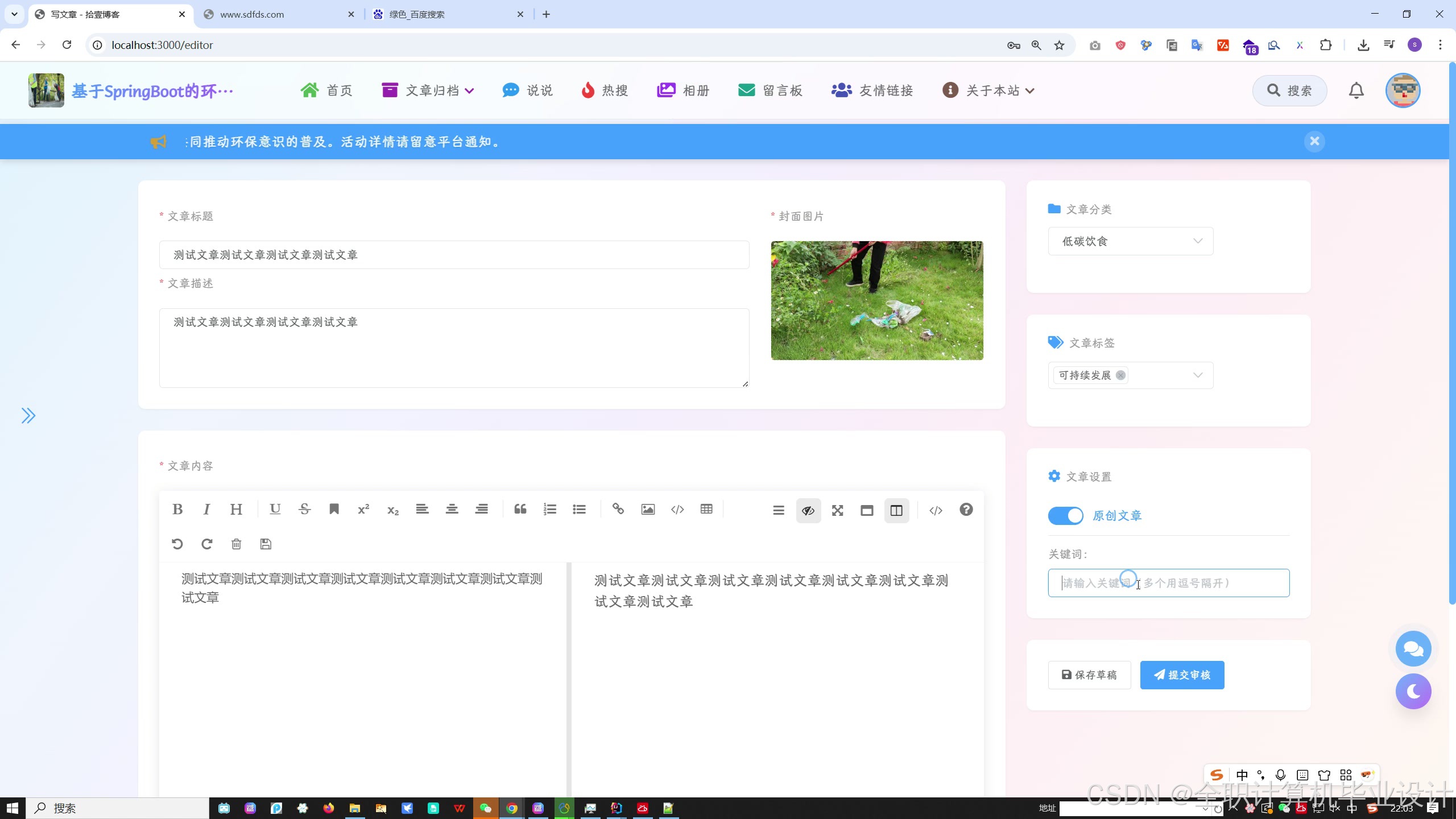Viewport: 1456px width, 819px height.
Task: Insert a table with toolbar icon
Action: [x=706, y=509]
